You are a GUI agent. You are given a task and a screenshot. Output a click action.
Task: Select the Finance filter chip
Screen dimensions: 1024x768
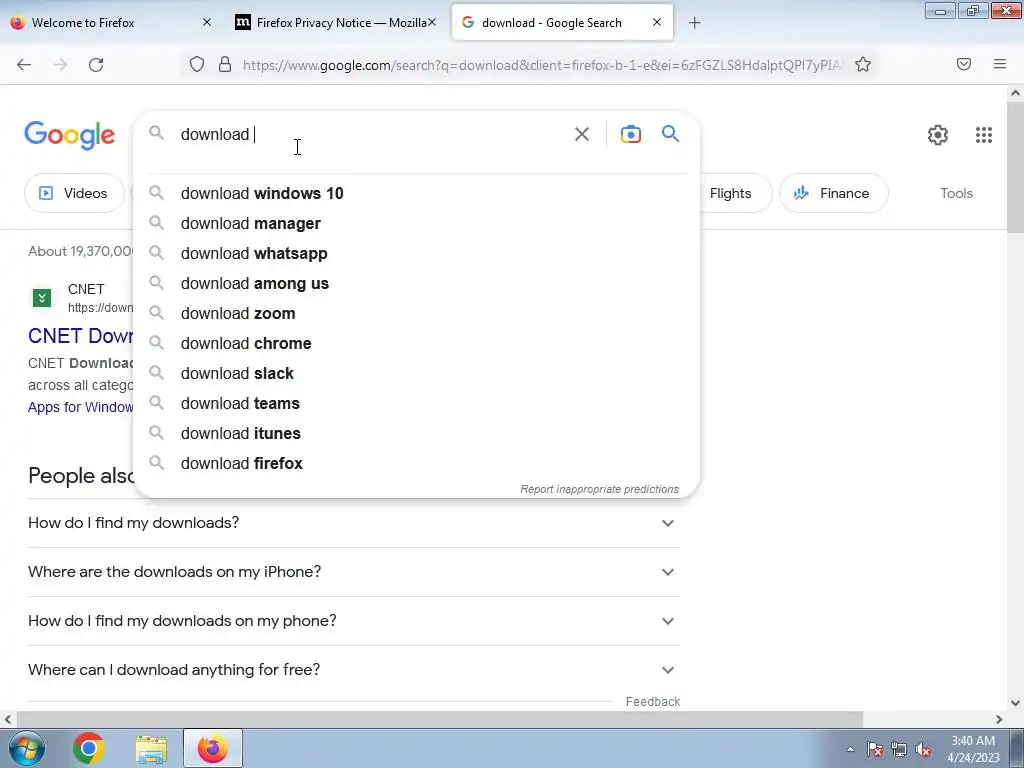coord(834,193)
